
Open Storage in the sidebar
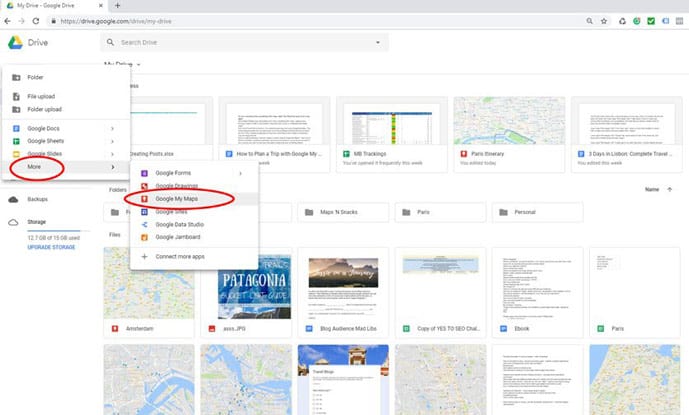click(x=36, y=222)
